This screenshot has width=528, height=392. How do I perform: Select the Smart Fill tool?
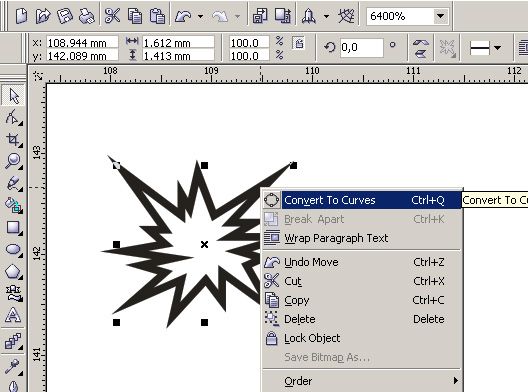pyautogui.click(x=13, y=205)
